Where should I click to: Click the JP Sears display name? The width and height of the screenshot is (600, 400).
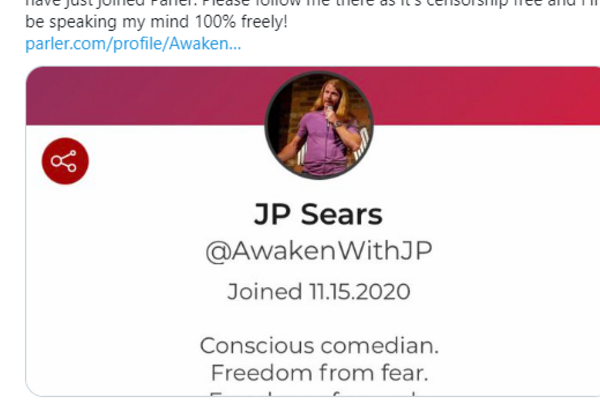pyautogui.click(x=318, y=214)
